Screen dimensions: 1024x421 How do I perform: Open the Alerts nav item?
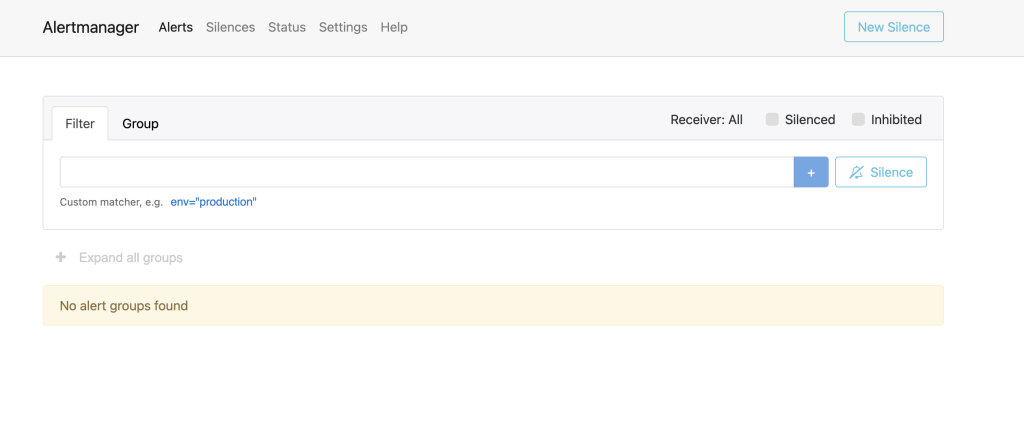pos(176,27)
